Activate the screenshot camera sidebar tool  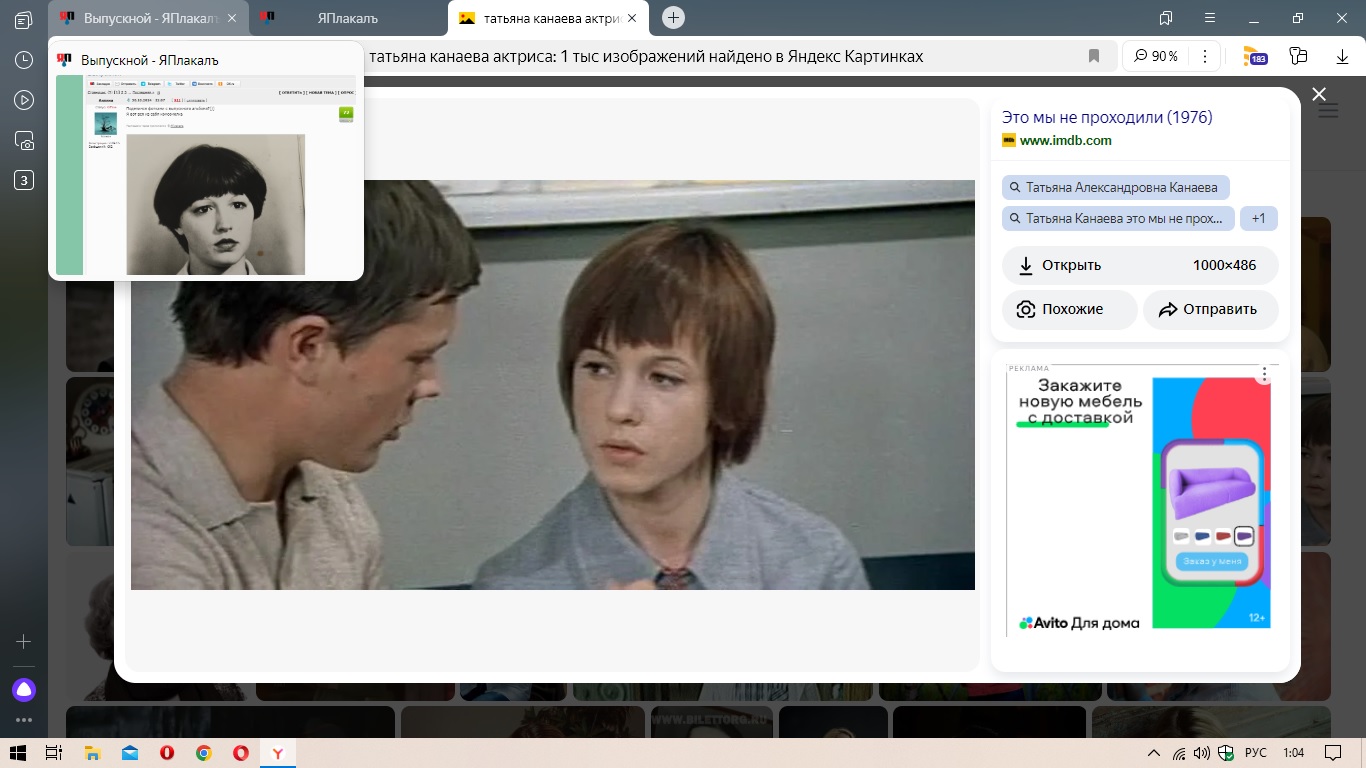tap(24, 141)
